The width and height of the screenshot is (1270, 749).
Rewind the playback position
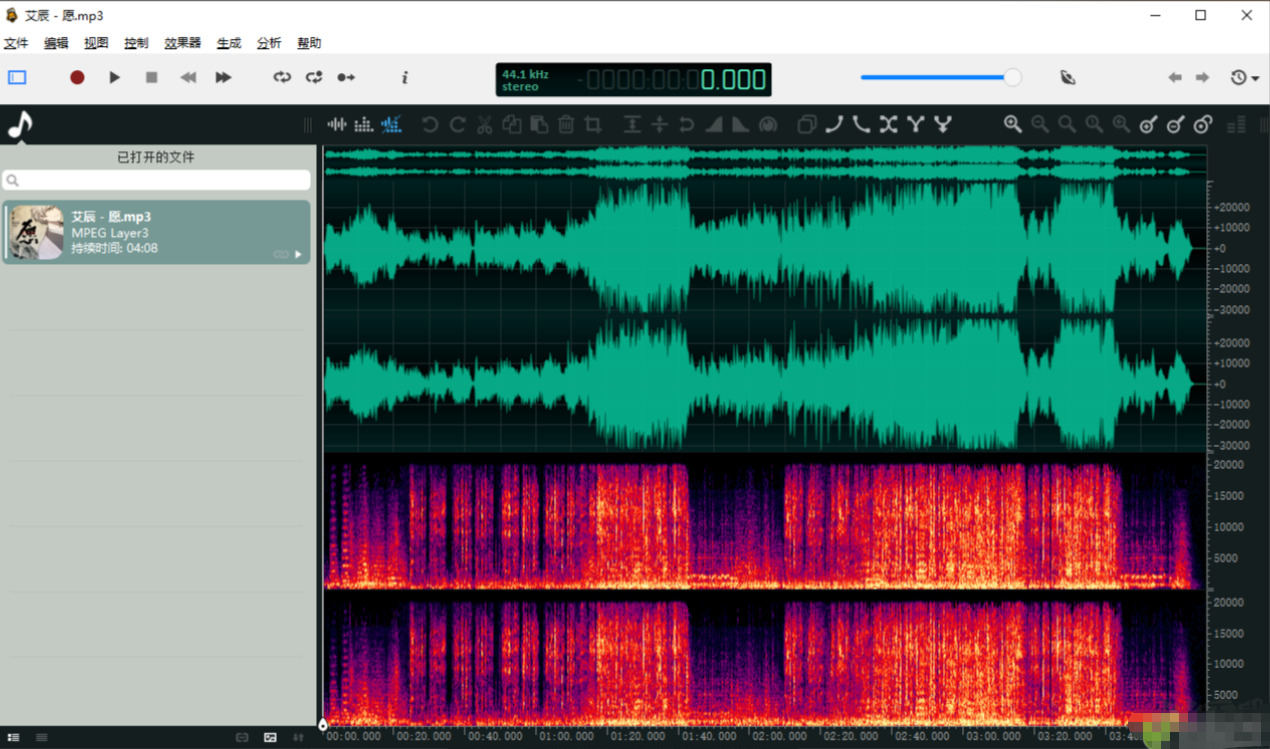pyautogui.click(x=188, y=77)
